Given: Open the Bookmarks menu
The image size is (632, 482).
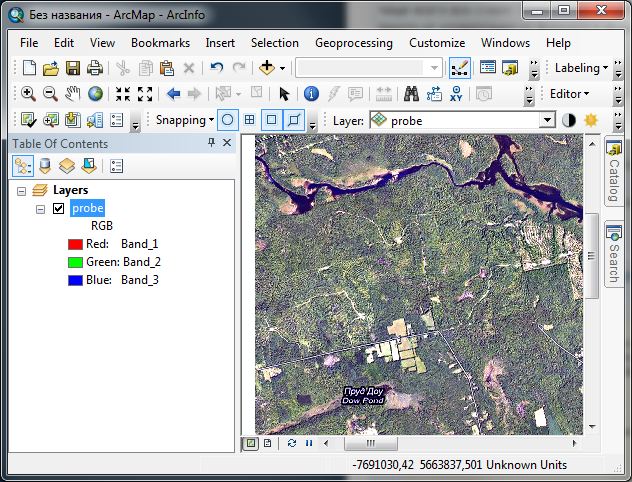Looking at the screenshot, I should click(160, 43).
